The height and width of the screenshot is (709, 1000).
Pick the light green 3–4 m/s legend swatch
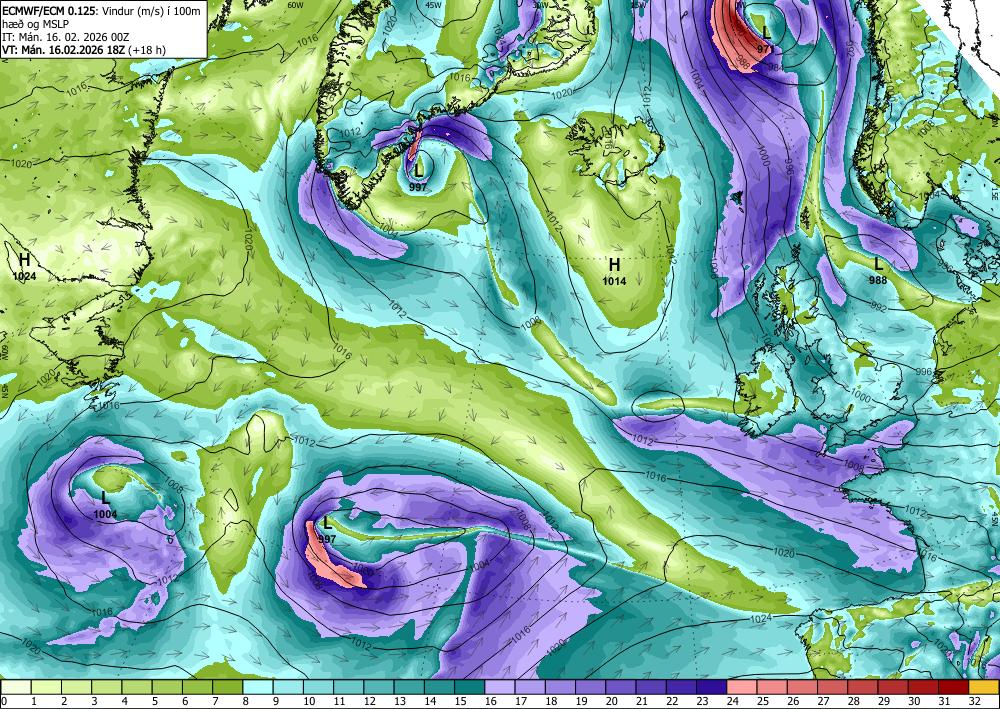coord(107,687)
